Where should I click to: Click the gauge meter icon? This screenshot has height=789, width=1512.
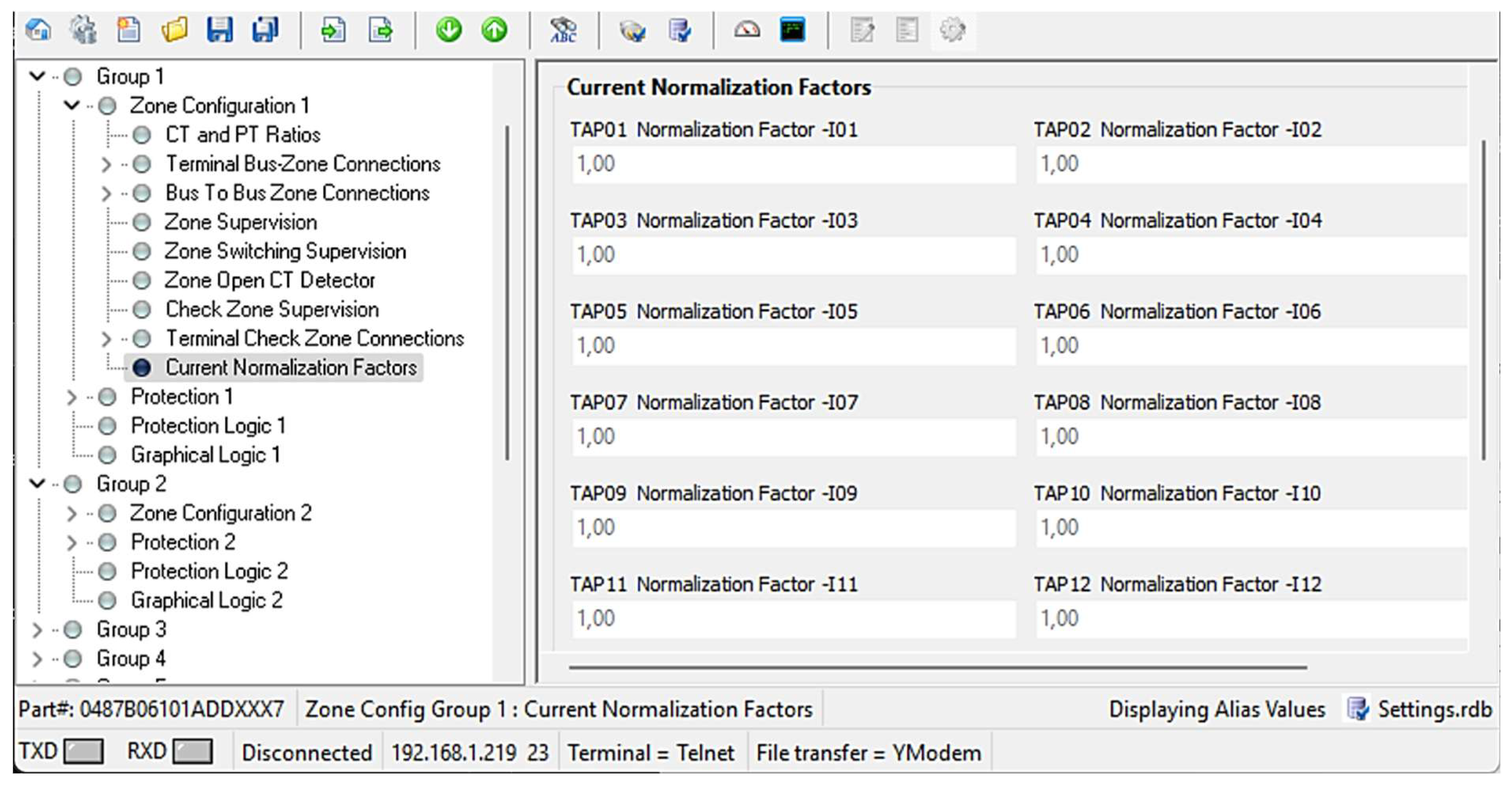coord(747,30)
